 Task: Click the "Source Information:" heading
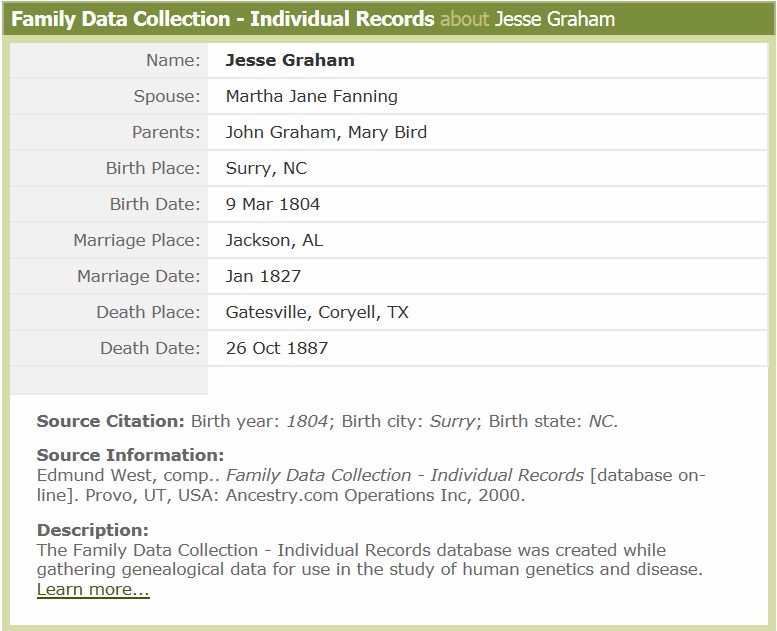pyautogui.click(x=130, y=456)
